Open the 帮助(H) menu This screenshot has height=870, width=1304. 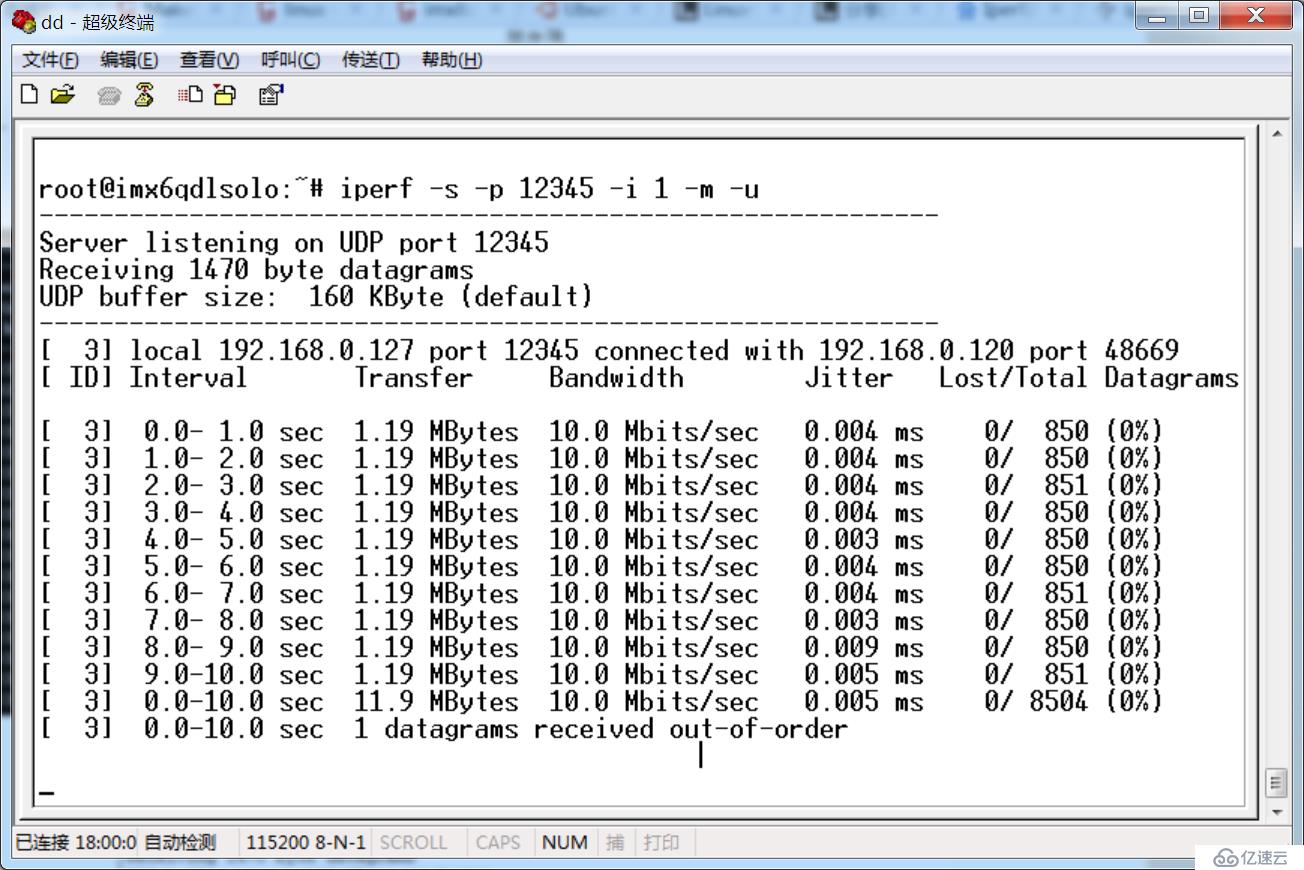451,60
